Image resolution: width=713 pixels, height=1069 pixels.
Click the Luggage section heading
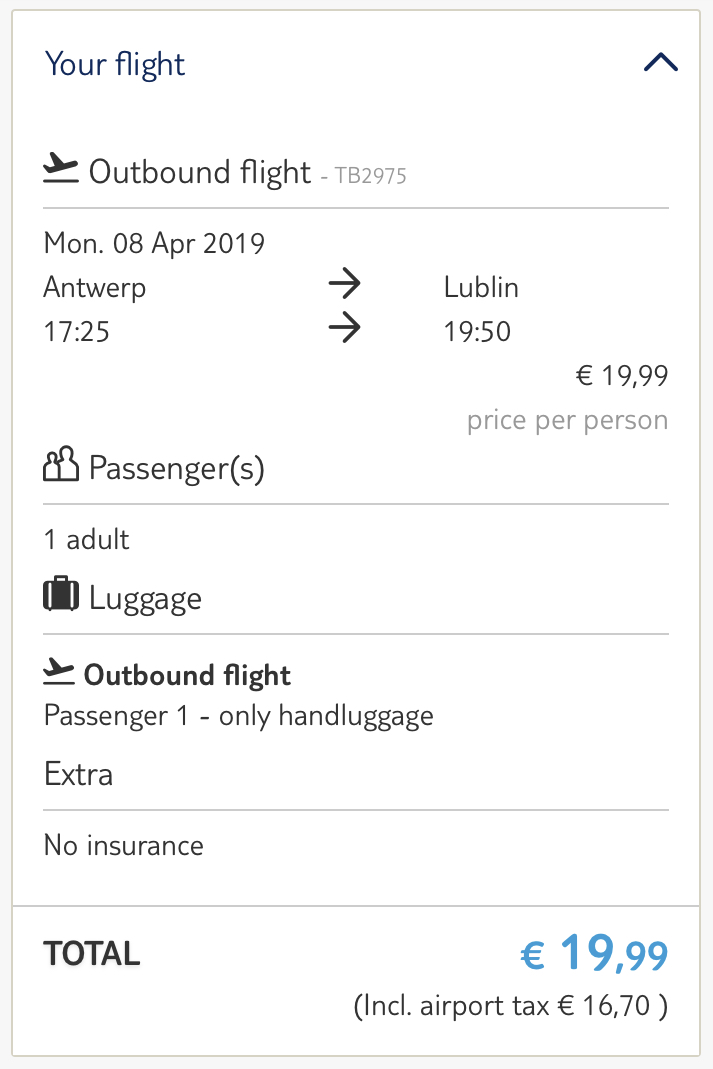pyautogui.click(x=145, y=599)
